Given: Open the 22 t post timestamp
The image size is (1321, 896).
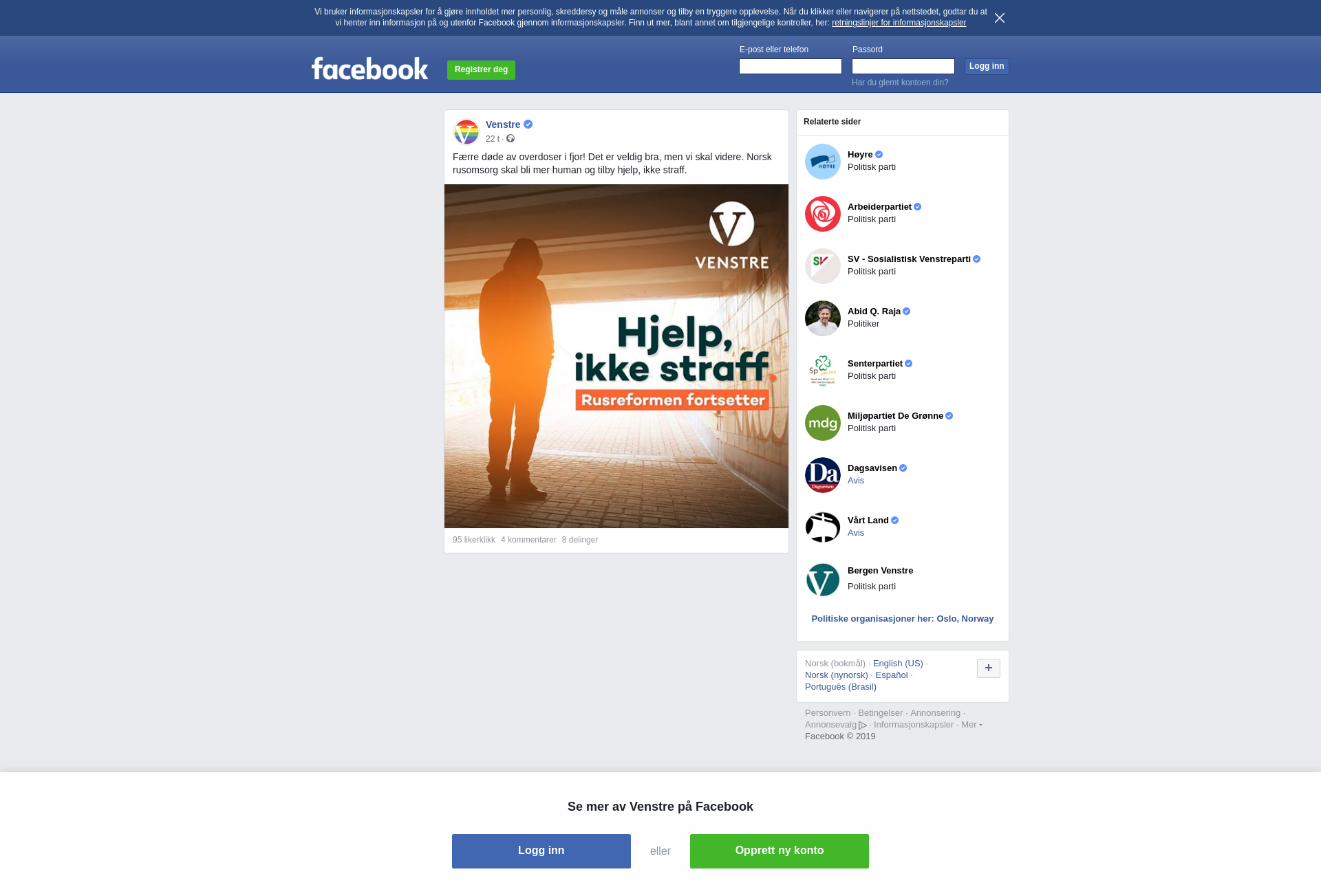Looking at the screenshot, I should [493, 139].
